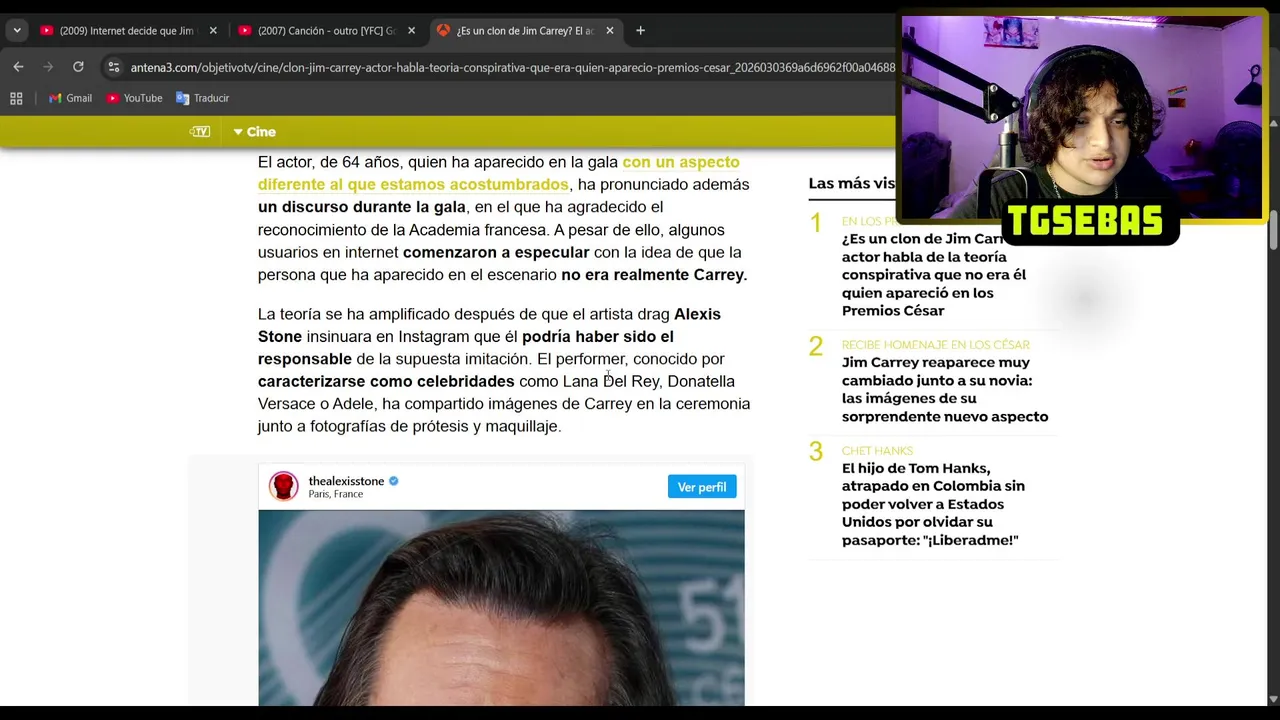
Task: Open the apps grid in bookmarks bar
Action: tap(16, 98)
